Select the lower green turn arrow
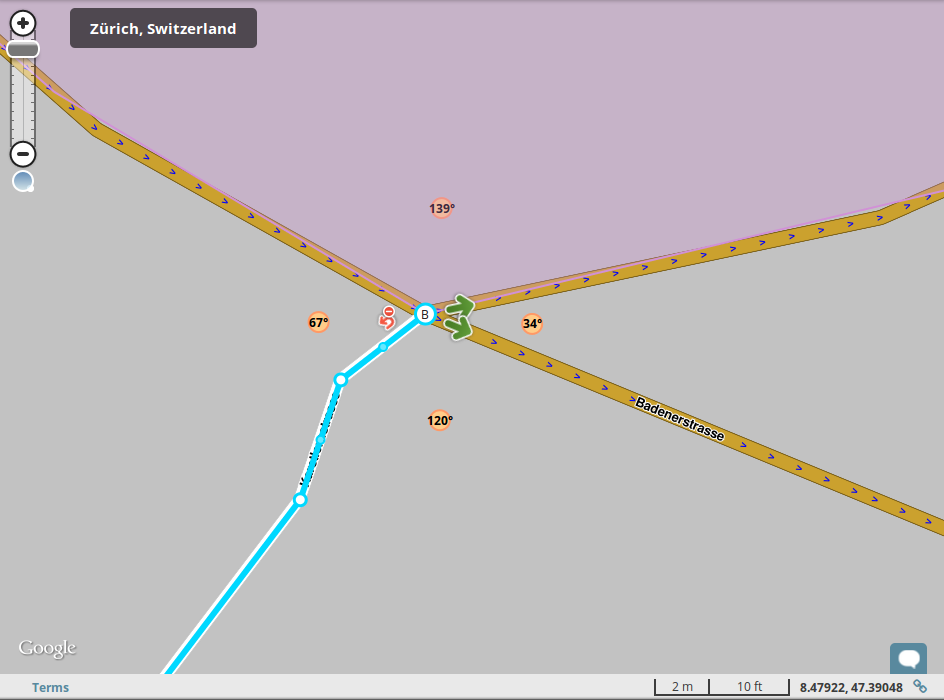 click(459, 328)
